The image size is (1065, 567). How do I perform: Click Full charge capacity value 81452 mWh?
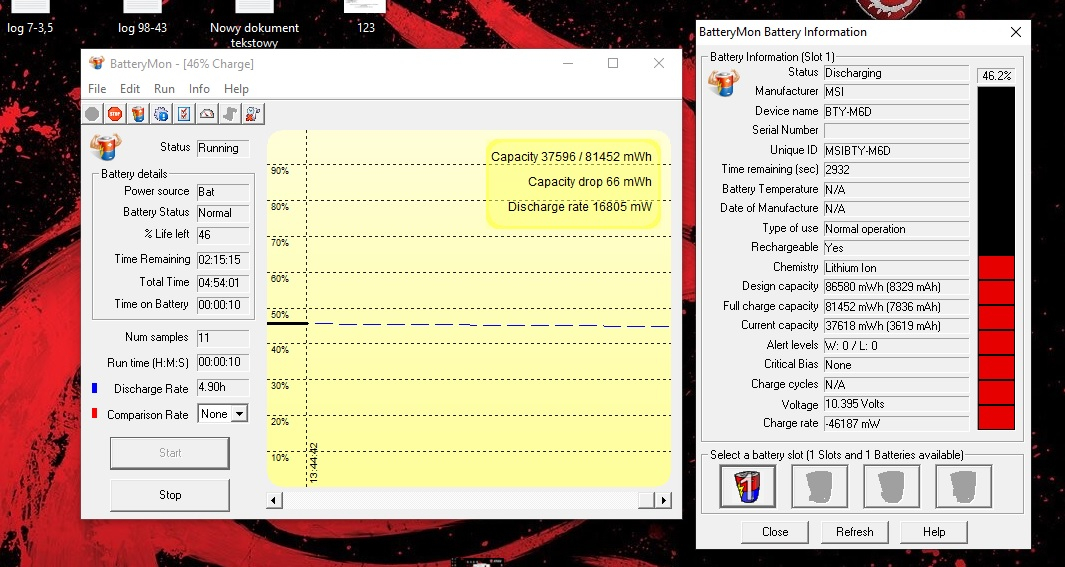pyautogui.click(x=896, y=306)
